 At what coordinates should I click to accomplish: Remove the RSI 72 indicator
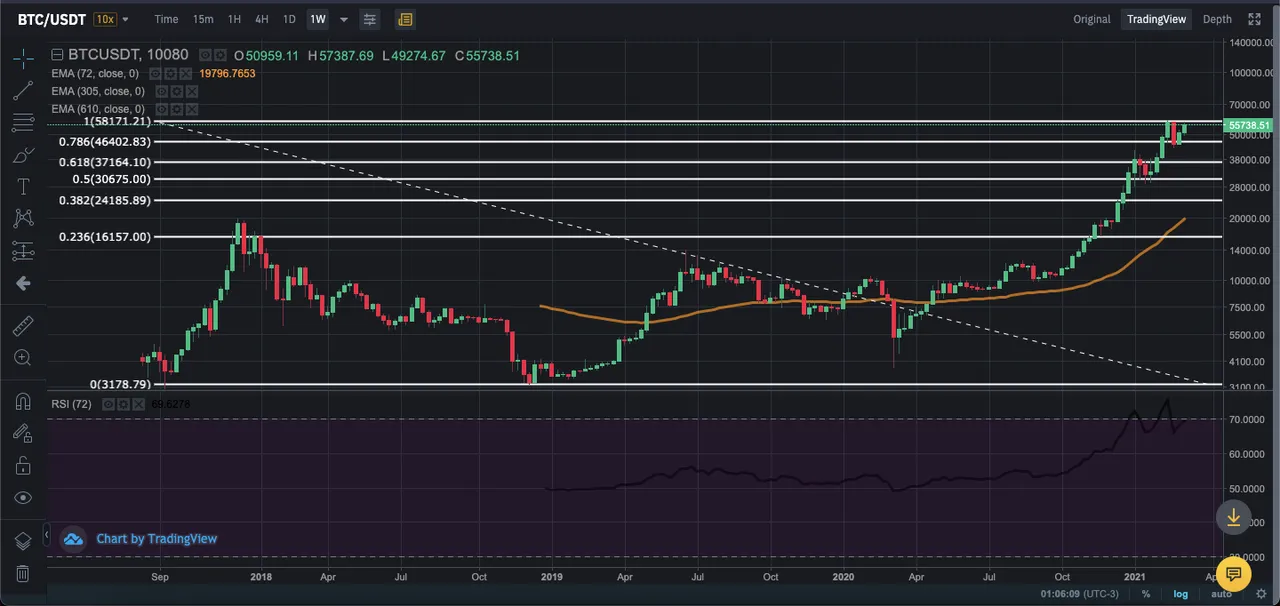(x=138, y=404)
